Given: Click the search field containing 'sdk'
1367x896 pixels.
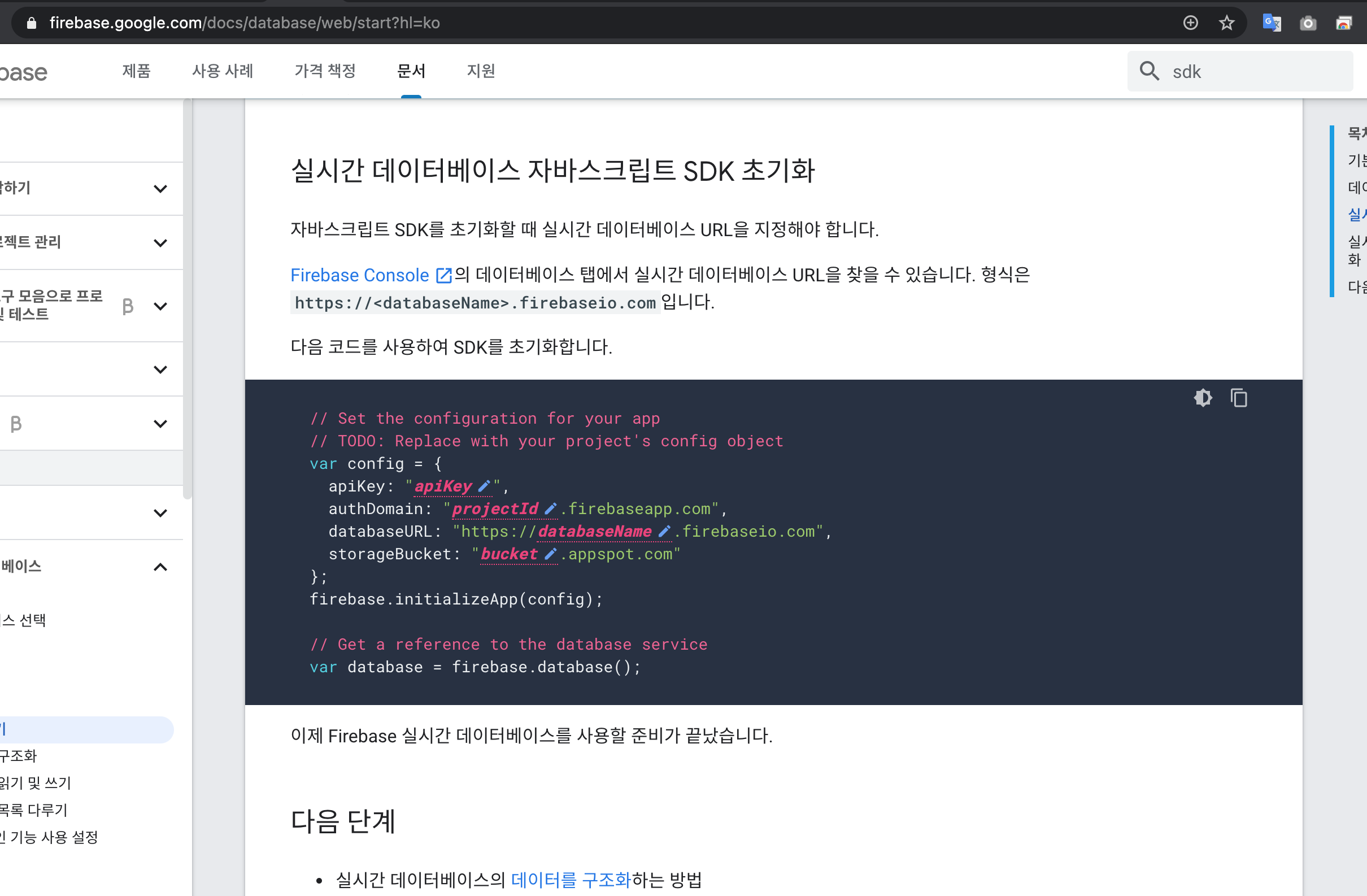Looking at the screenshot, I should [x=1240, y=71].
